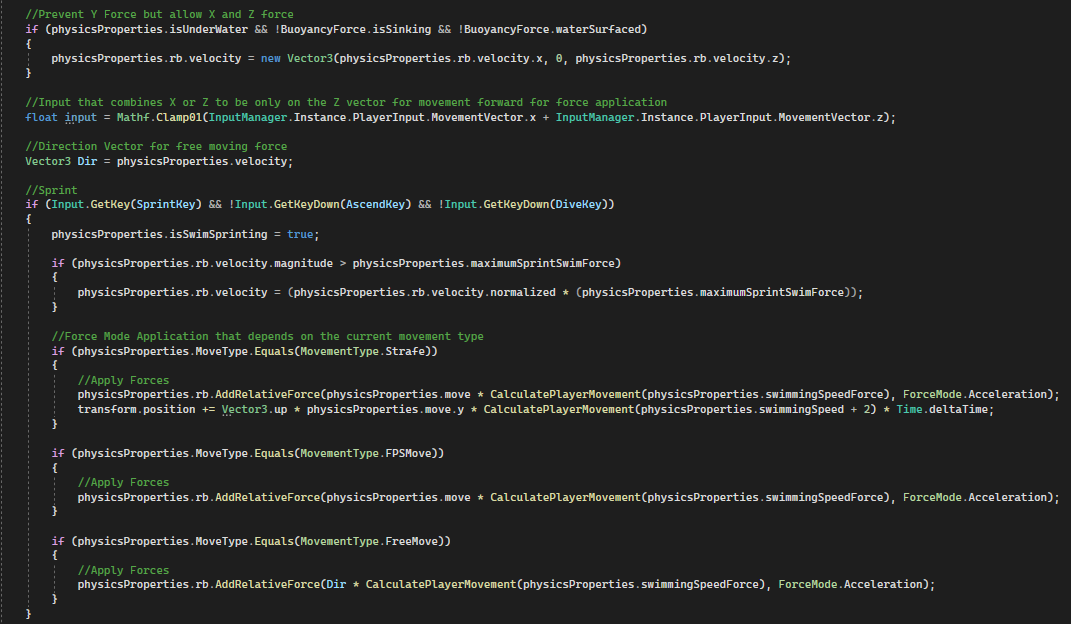Click the underlined "Vector3.up"
This screenshot has height=624, width=1071.
[254, 410]
